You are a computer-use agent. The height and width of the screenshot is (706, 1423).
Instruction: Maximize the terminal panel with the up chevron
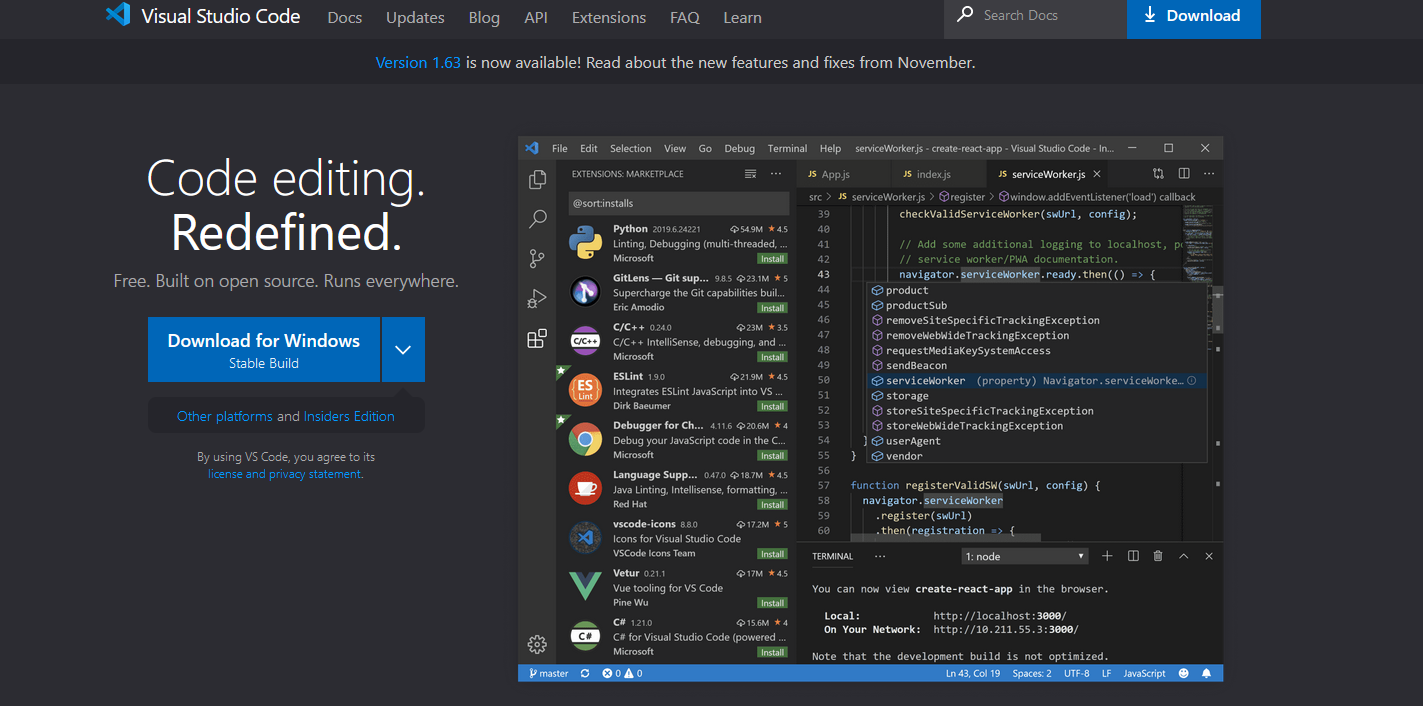[x=1184, y=556]
